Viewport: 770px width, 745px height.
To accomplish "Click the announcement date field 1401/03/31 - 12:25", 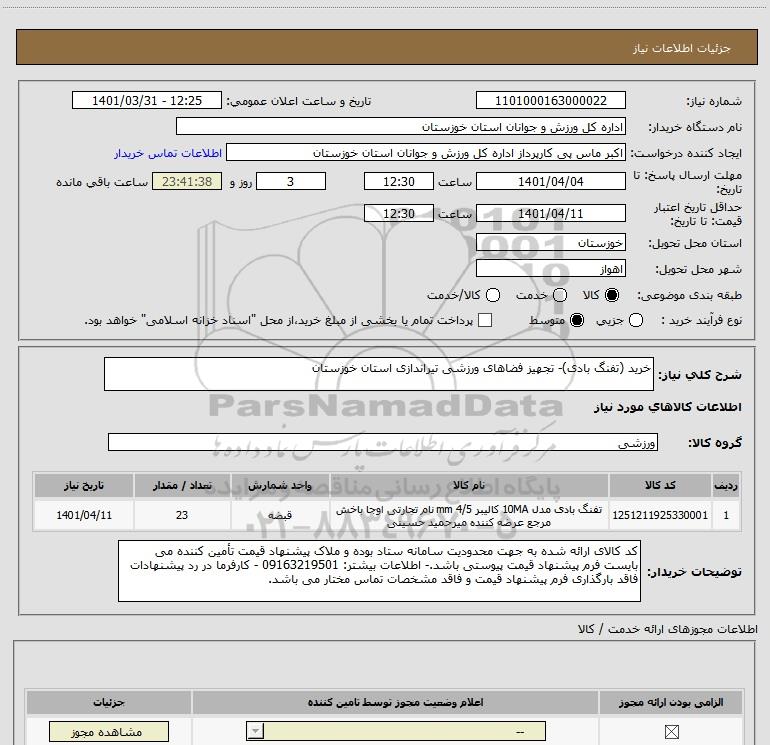I will (x=147, y=101).
